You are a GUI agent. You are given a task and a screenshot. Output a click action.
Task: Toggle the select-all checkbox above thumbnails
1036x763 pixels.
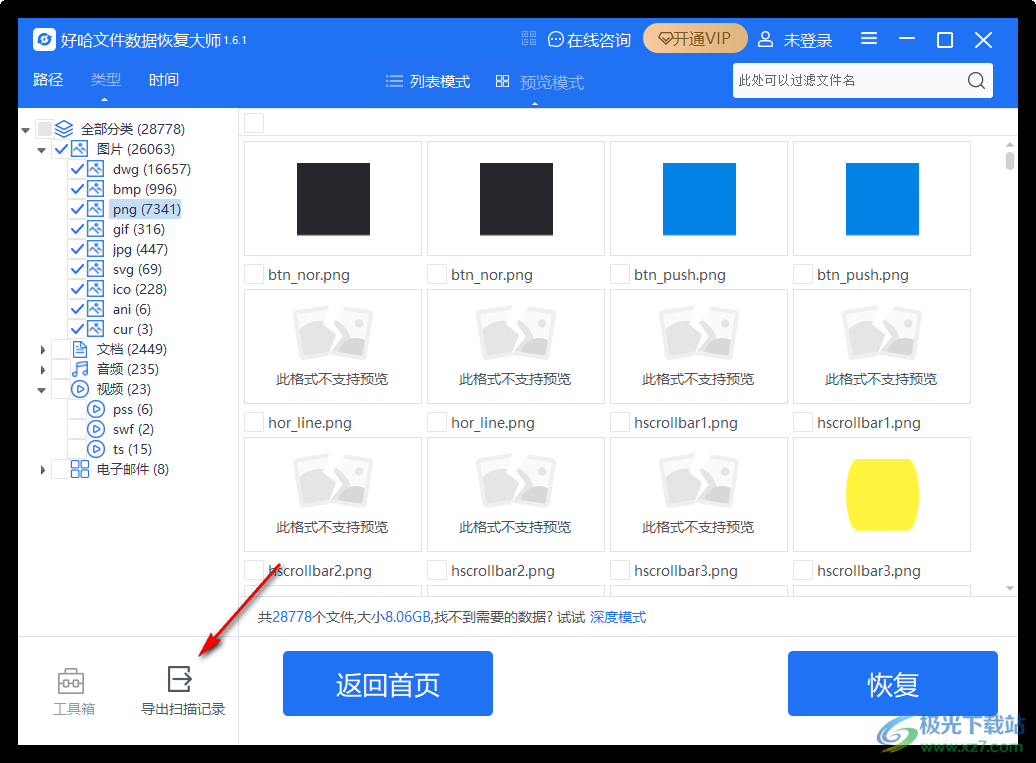coord(254,123)
